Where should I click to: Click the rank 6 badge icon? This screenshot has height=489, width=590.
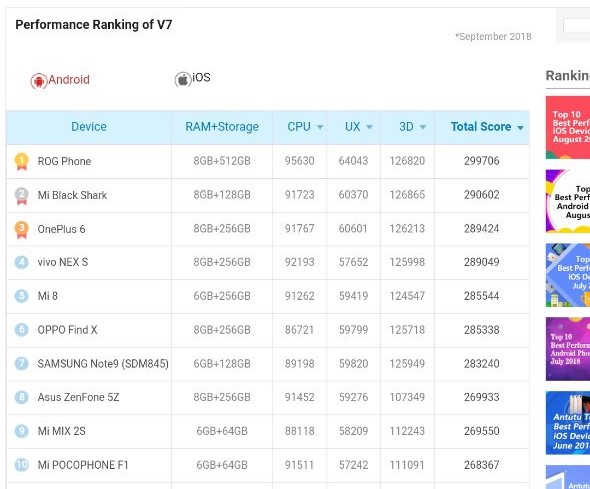pos(21,330)
